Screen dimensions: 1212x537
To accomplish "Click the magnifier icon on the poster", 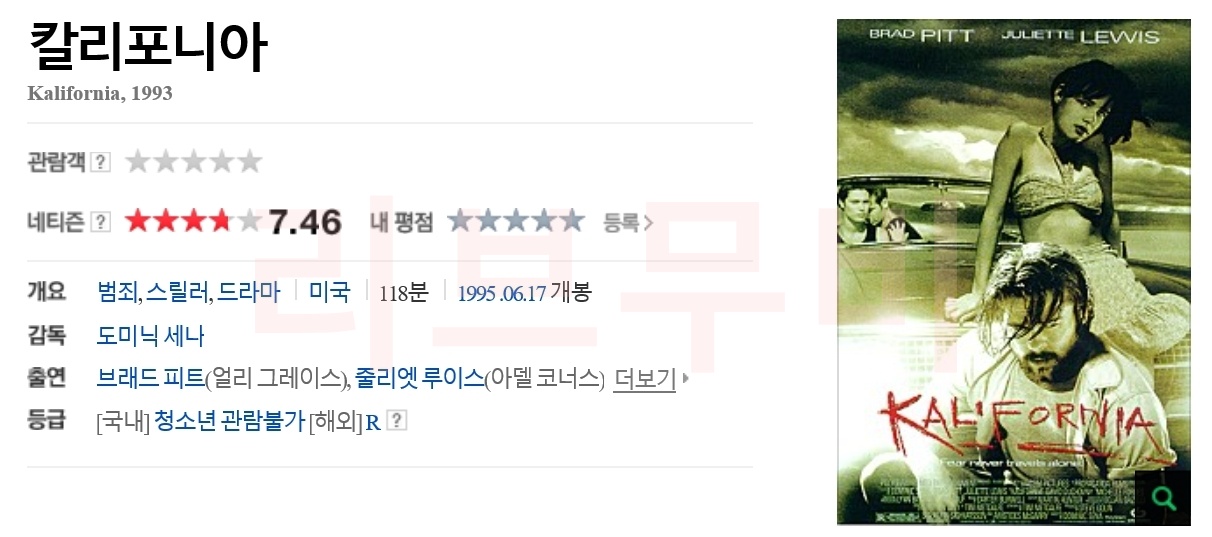I will coord(1163,498).
